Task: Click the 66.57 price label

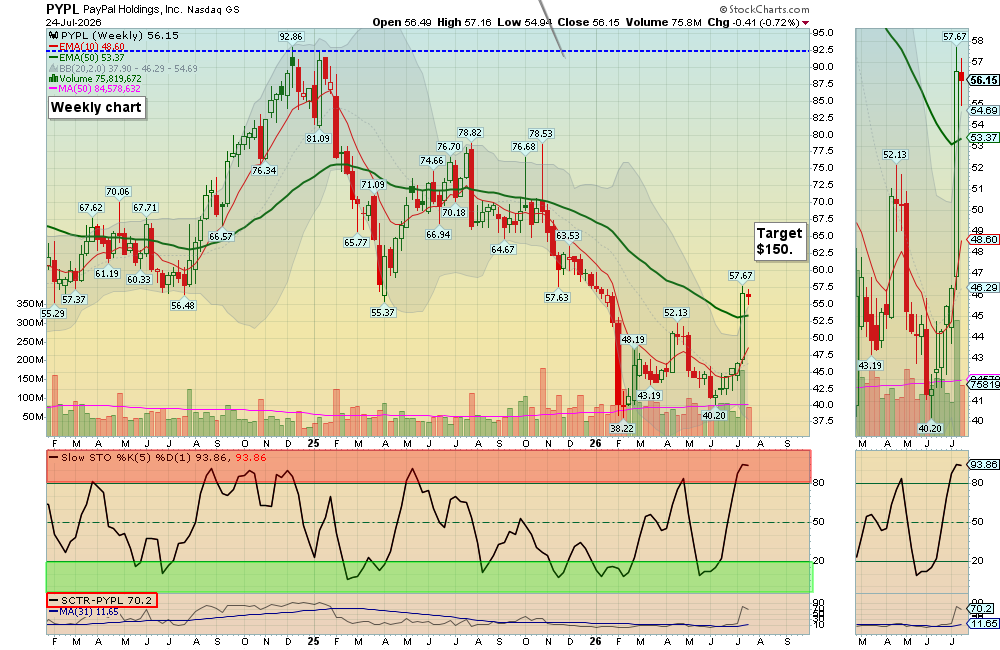Action: pos(221,236)
